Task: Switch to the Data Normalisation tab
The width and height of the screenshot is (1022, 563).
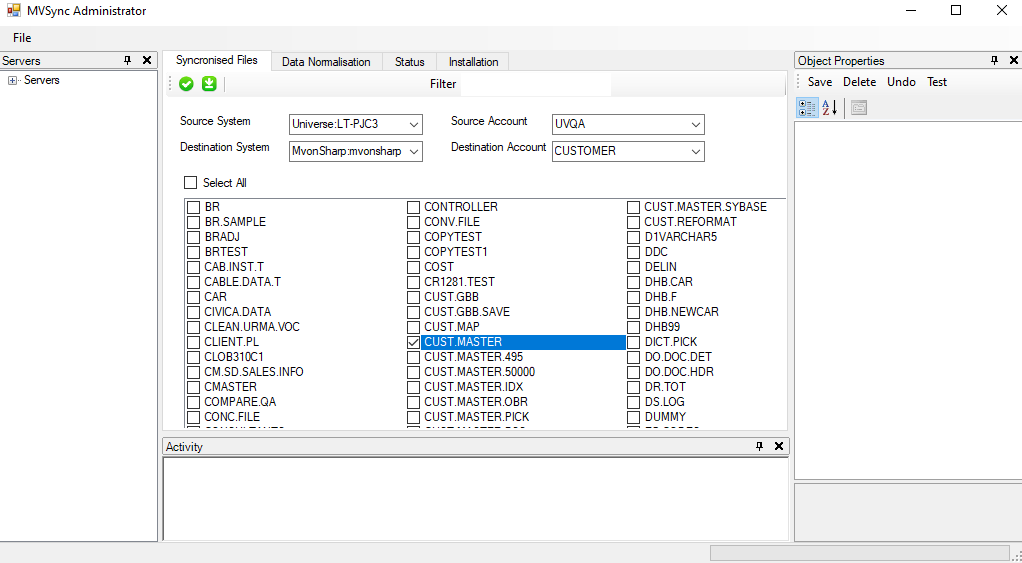Action: (326, 62)
